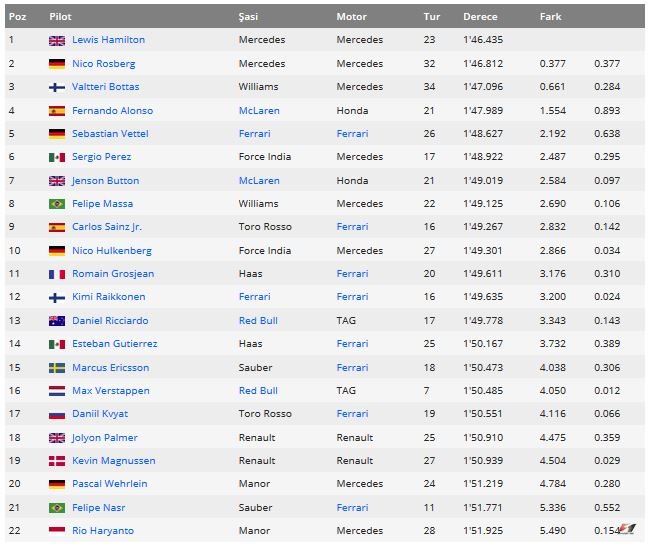Click the British flag beside Lewis Hamilton

coord(57,40)
